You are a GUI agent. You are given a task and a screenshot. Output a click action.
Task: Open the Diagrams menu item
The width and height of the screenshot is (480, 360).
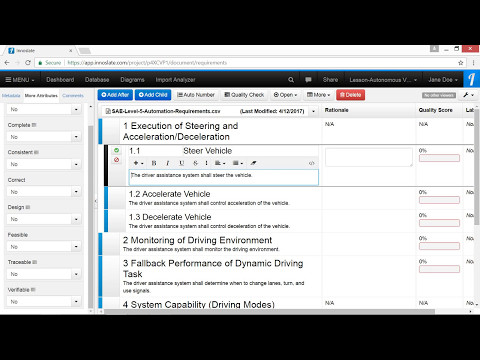tap(132, 80)
